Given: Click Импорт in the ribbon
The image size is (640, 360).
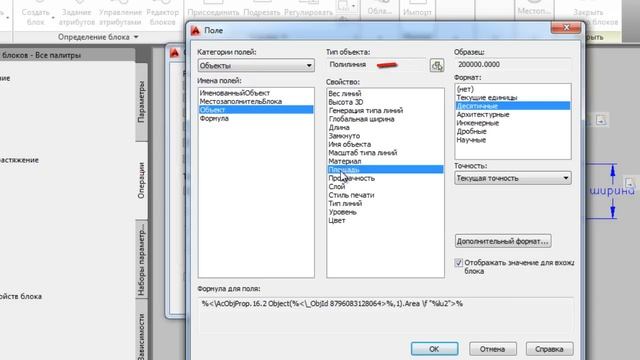Looking at the screenshot, I should [x=417, y=11].
